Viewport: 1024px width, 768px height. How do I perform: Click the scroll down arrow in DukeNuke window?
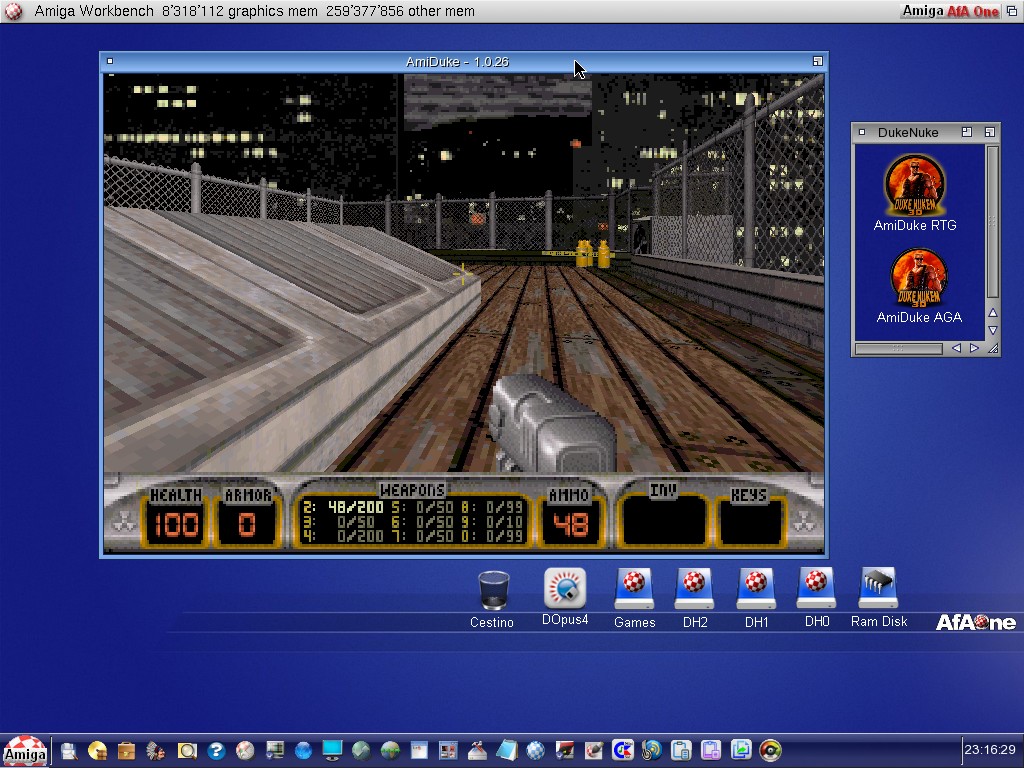(x=992, y=330)
